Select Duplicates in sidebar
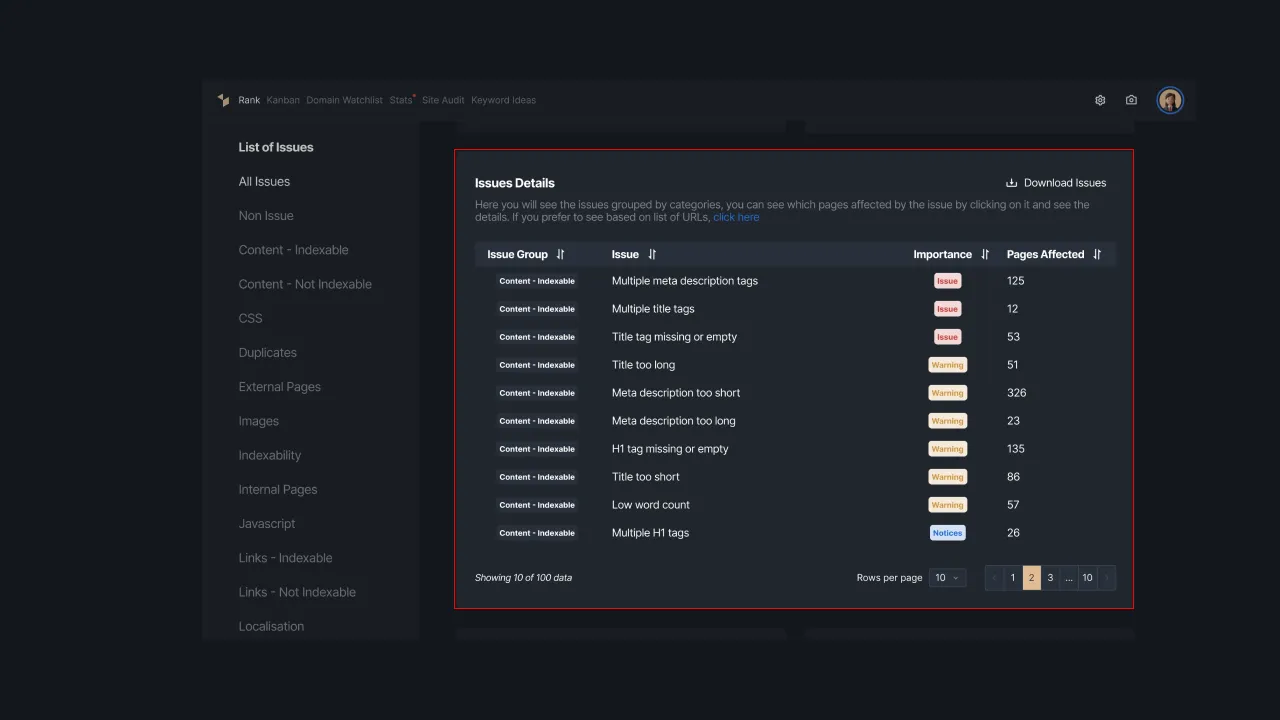This screenshot has width=1280, height=720. (x=267, y=352)
